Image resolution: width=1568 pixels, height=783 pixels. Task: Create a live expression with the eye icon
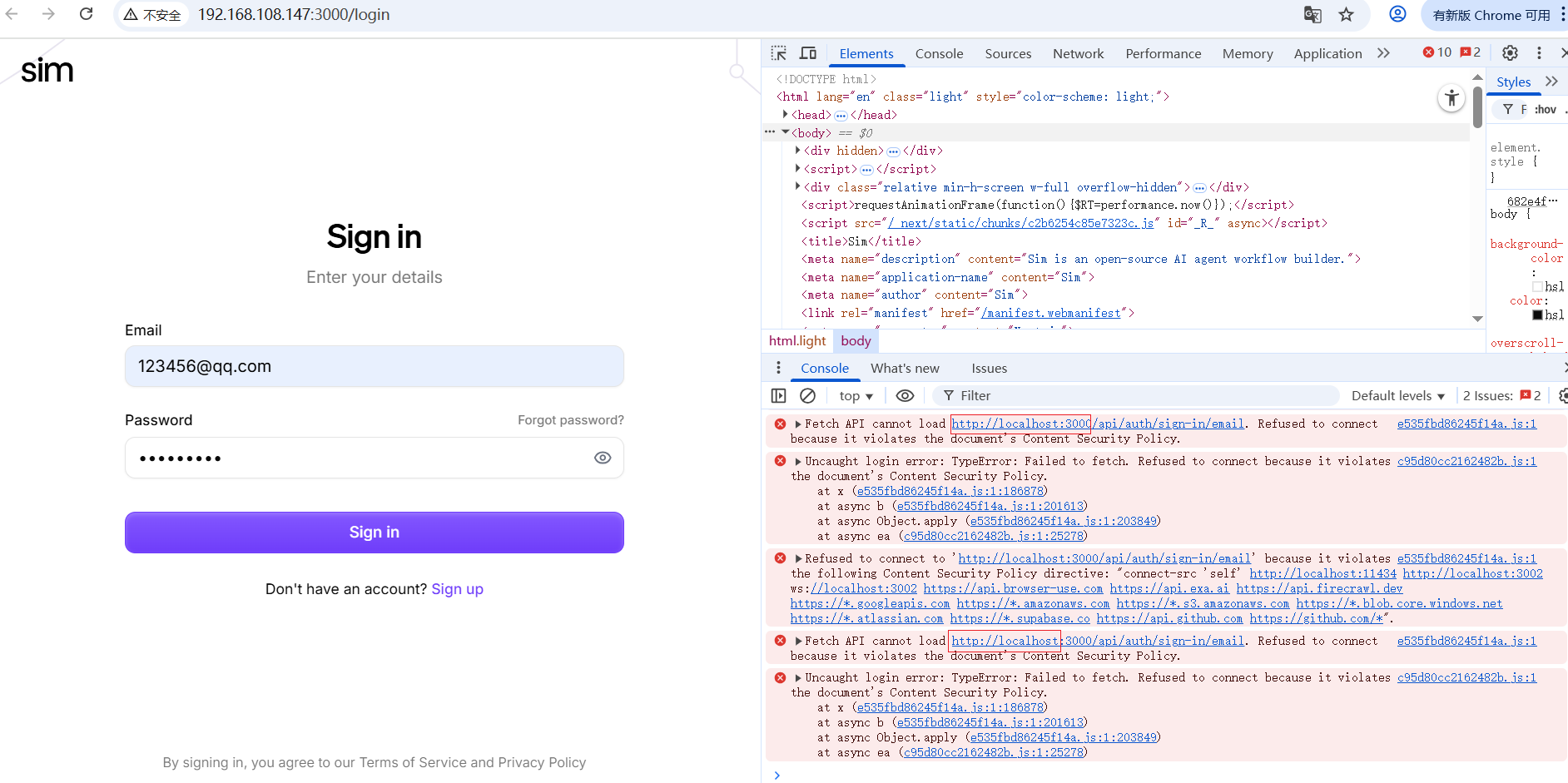[905, 396]
